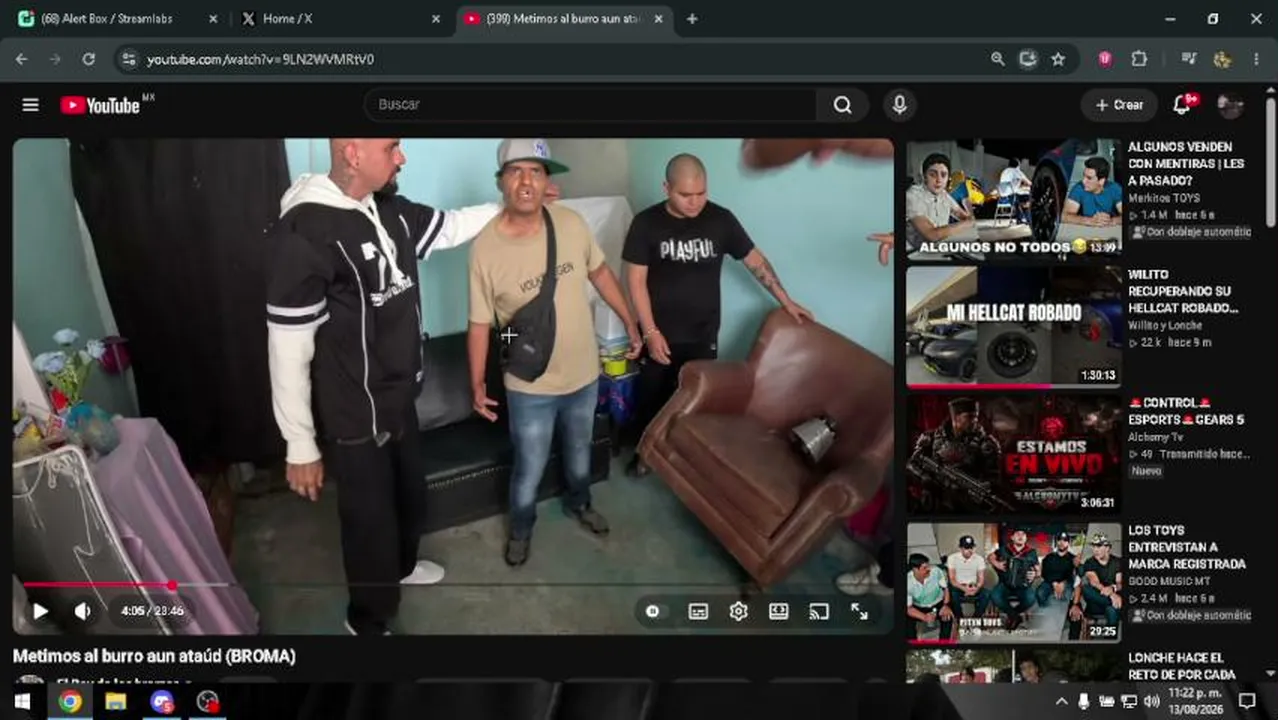
Task: Switch to the Home / X tab
Action: click(340, 19)
